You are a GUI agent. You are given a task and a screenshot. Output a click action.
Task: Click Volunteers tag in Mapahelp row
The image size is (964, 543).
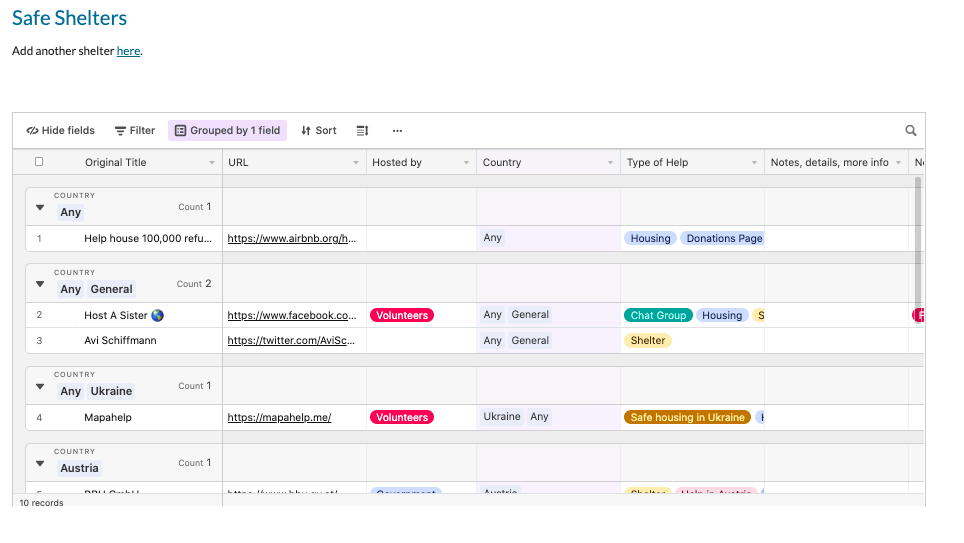(x=401, y=418)
